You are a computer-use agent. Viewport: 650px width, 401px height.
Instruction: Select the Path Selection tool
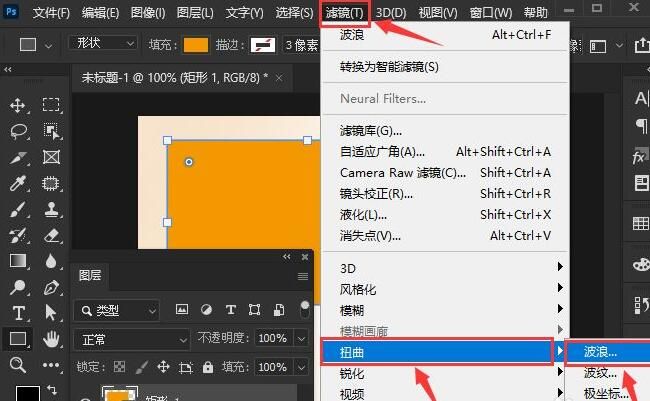[50, 313]
